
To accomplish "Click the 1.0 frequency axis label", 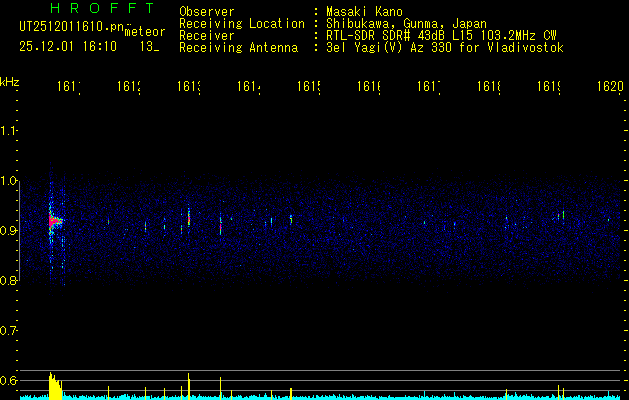I will 9,181.
